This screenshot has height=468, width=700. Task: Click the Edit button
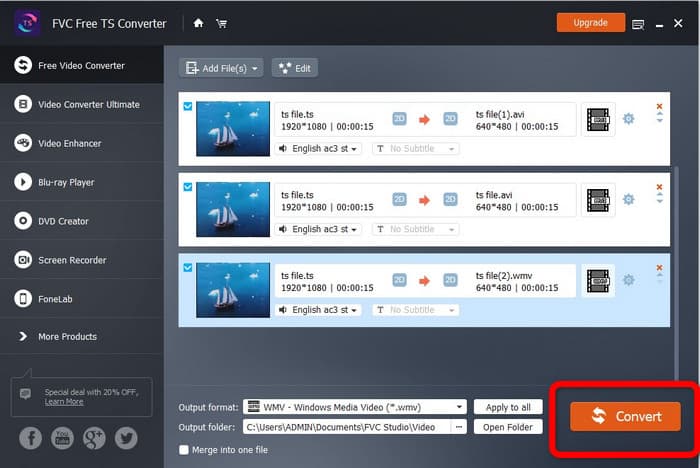295,68
